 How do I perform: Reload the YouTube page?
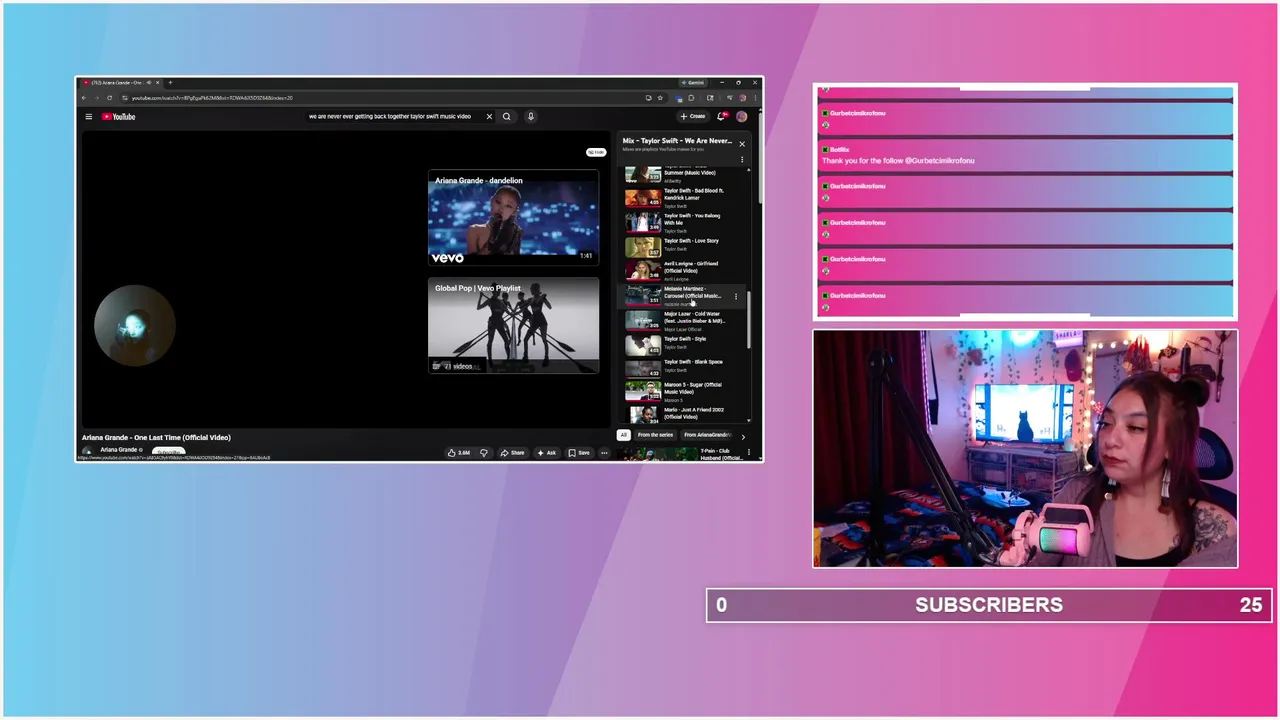pos(109,98)
